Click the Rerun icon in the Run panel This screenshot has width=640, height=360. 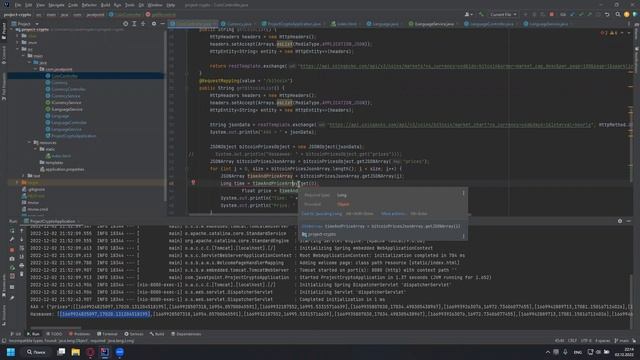12,231
